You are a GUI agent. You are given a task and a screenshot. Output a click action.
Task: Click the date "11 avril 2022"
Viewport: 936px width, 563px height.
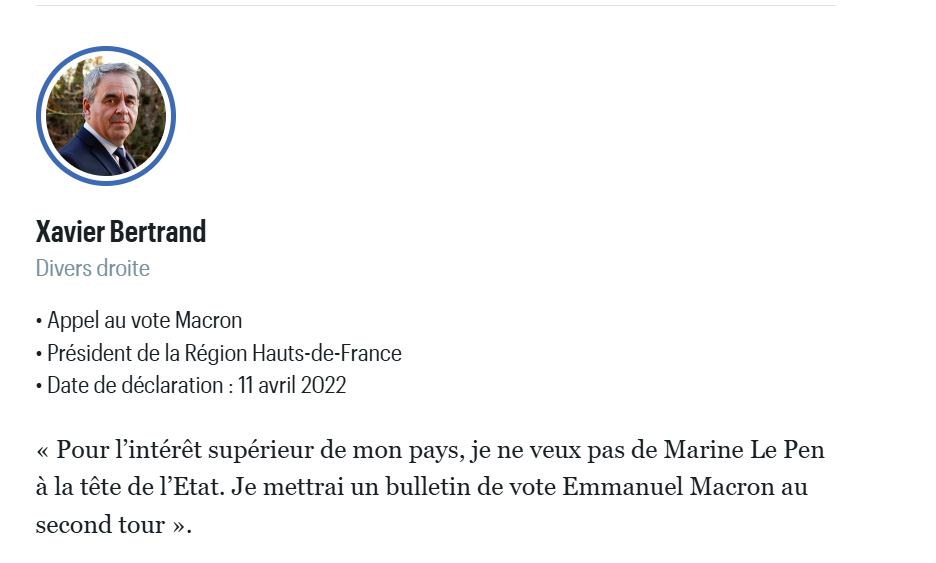pos(292,385)
